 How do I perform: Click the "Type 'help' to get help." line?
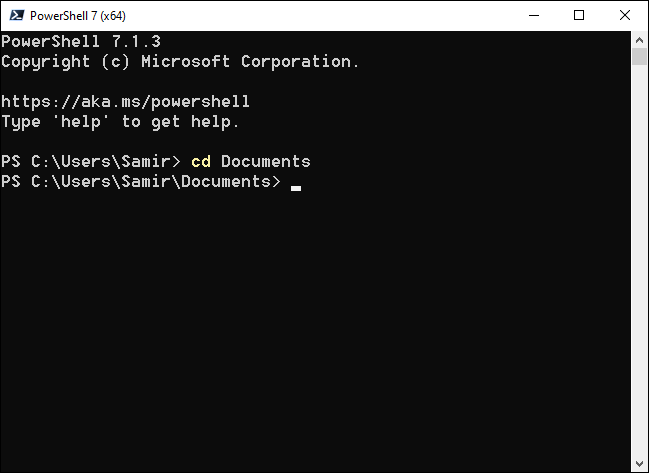pos(121,121)
